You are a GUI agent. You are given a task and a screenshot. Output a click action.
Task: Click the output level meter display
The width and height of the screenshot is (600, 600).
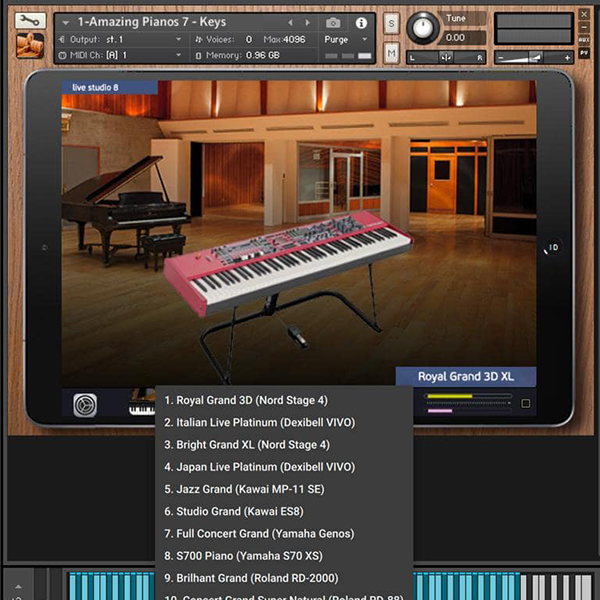(534, 29)
